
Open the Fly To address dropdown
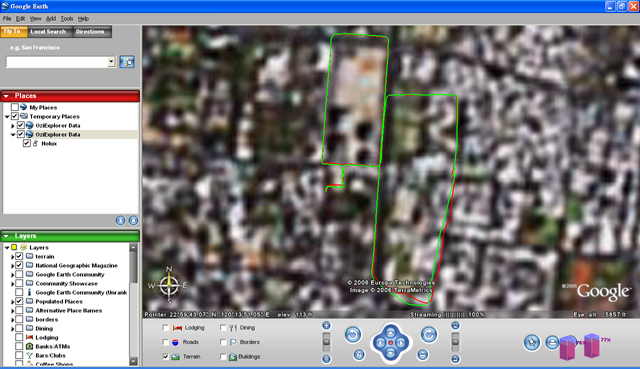click(111, 62)
